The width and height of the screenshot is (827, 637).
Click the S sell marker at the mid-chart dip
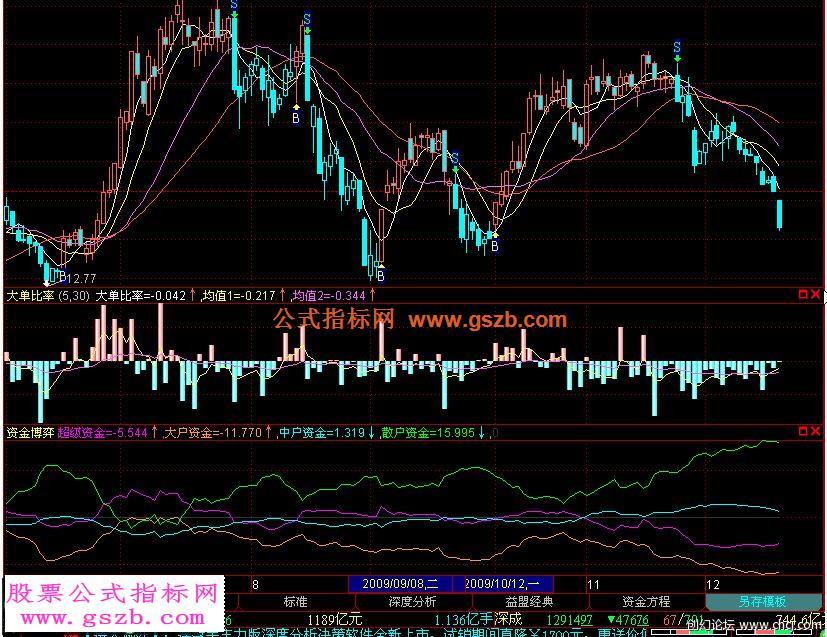(455, 158)
